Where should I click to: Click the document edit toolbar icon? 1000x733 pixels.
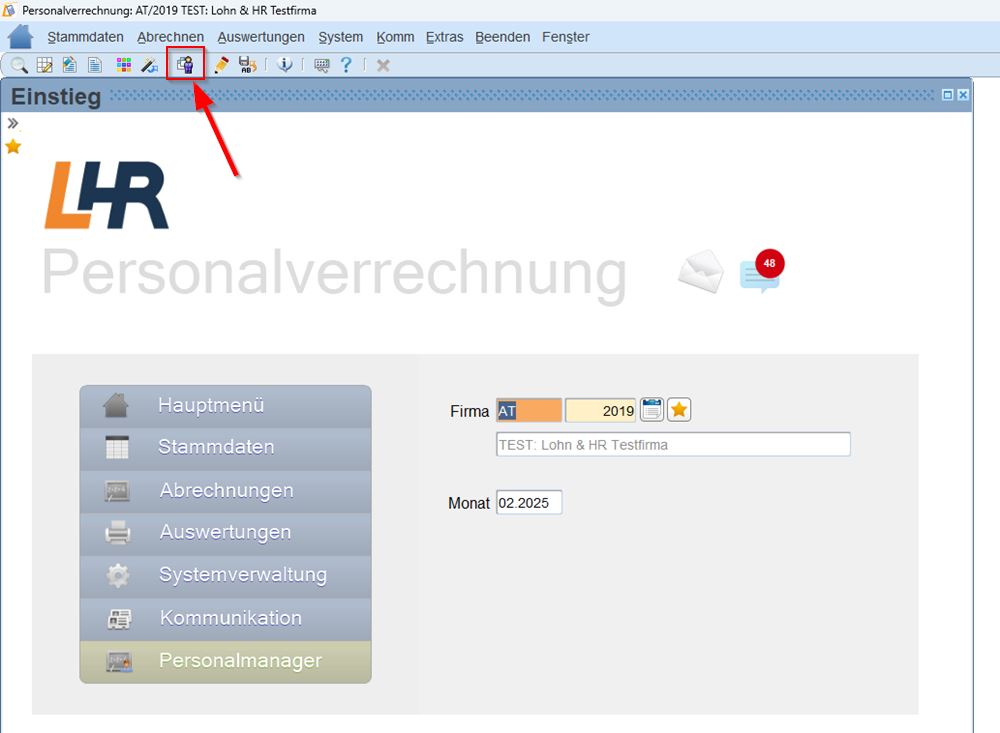70,64
